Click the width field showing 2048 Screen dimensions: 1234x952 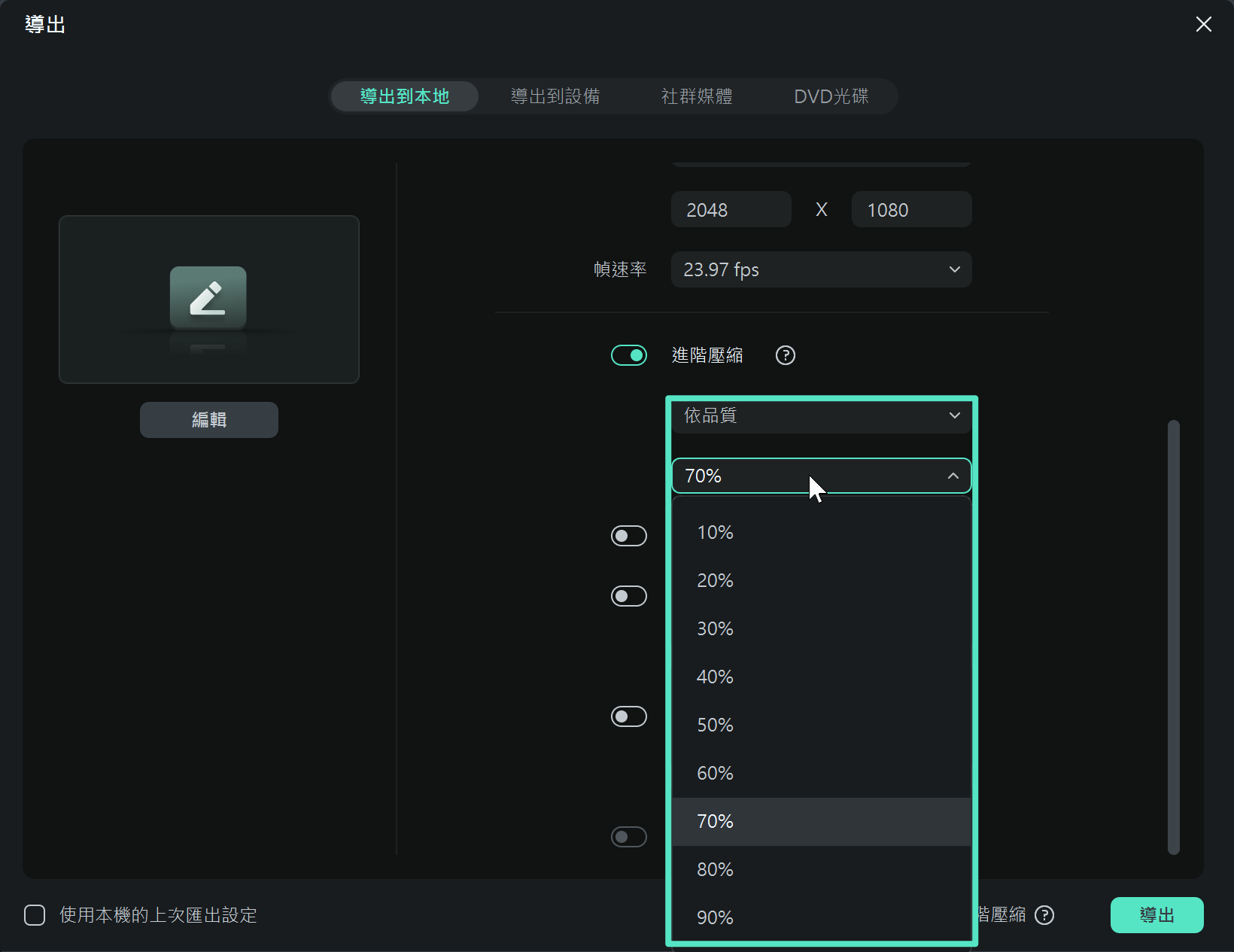coord(731,209)
